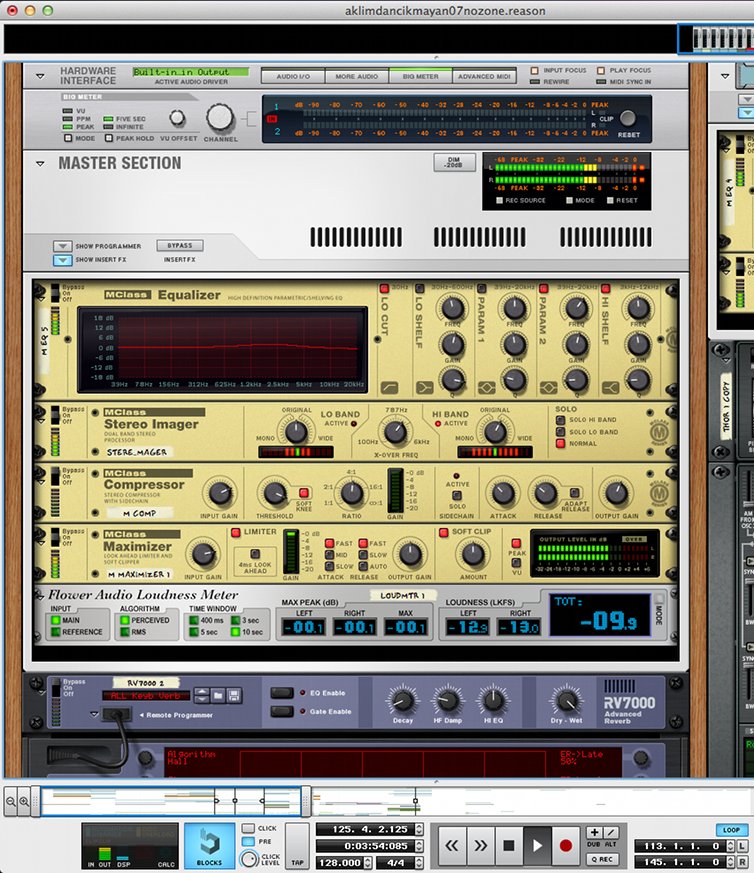
Task: Expand SHOW PROGRAMMER arrow button
Action: pyautogui.click(x=62, y=246)
